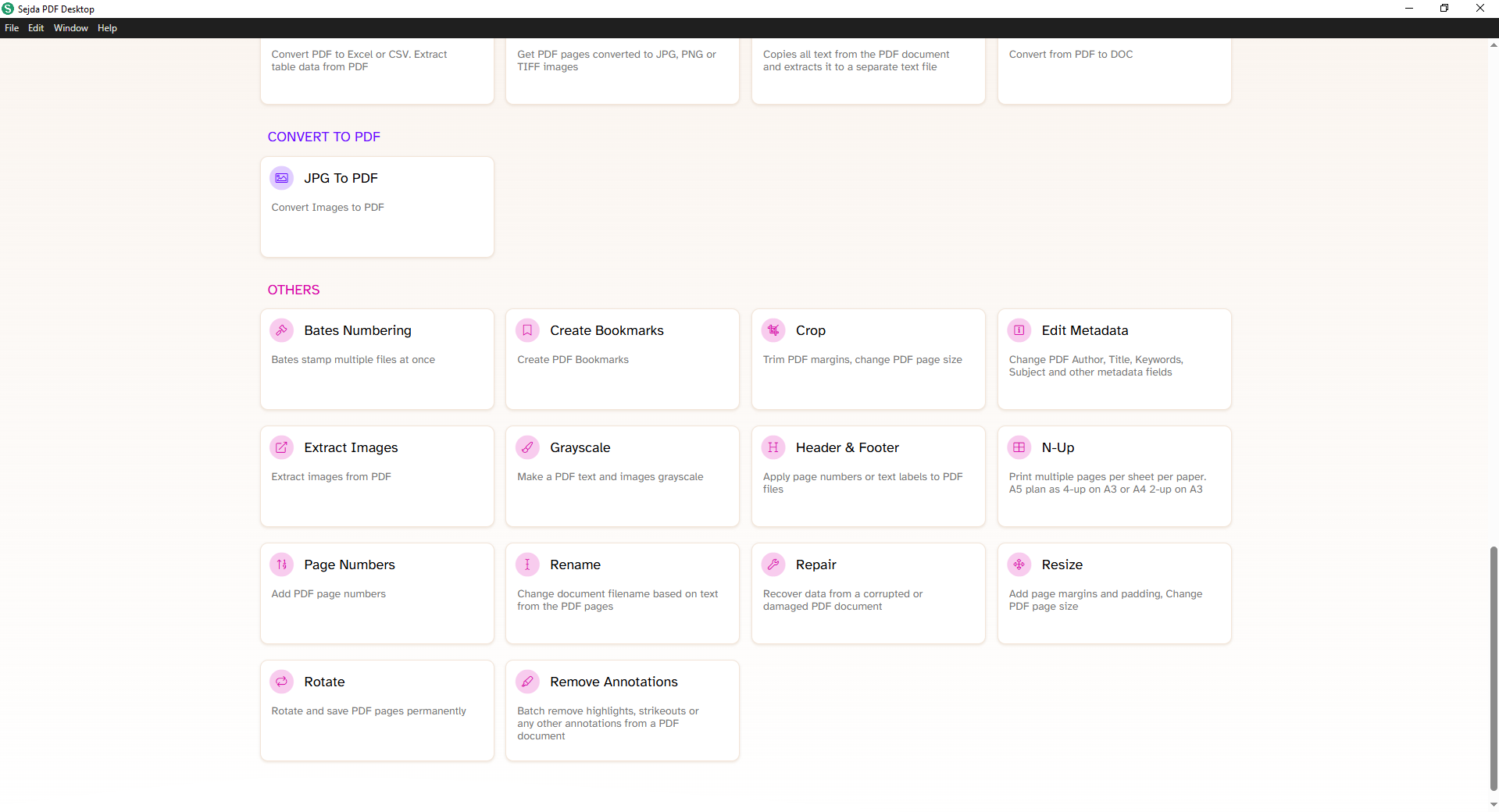Click the CONVERT TO PDF section heading
The height and width of the screenshot is (812, 1499).
(x=323, y=137)
